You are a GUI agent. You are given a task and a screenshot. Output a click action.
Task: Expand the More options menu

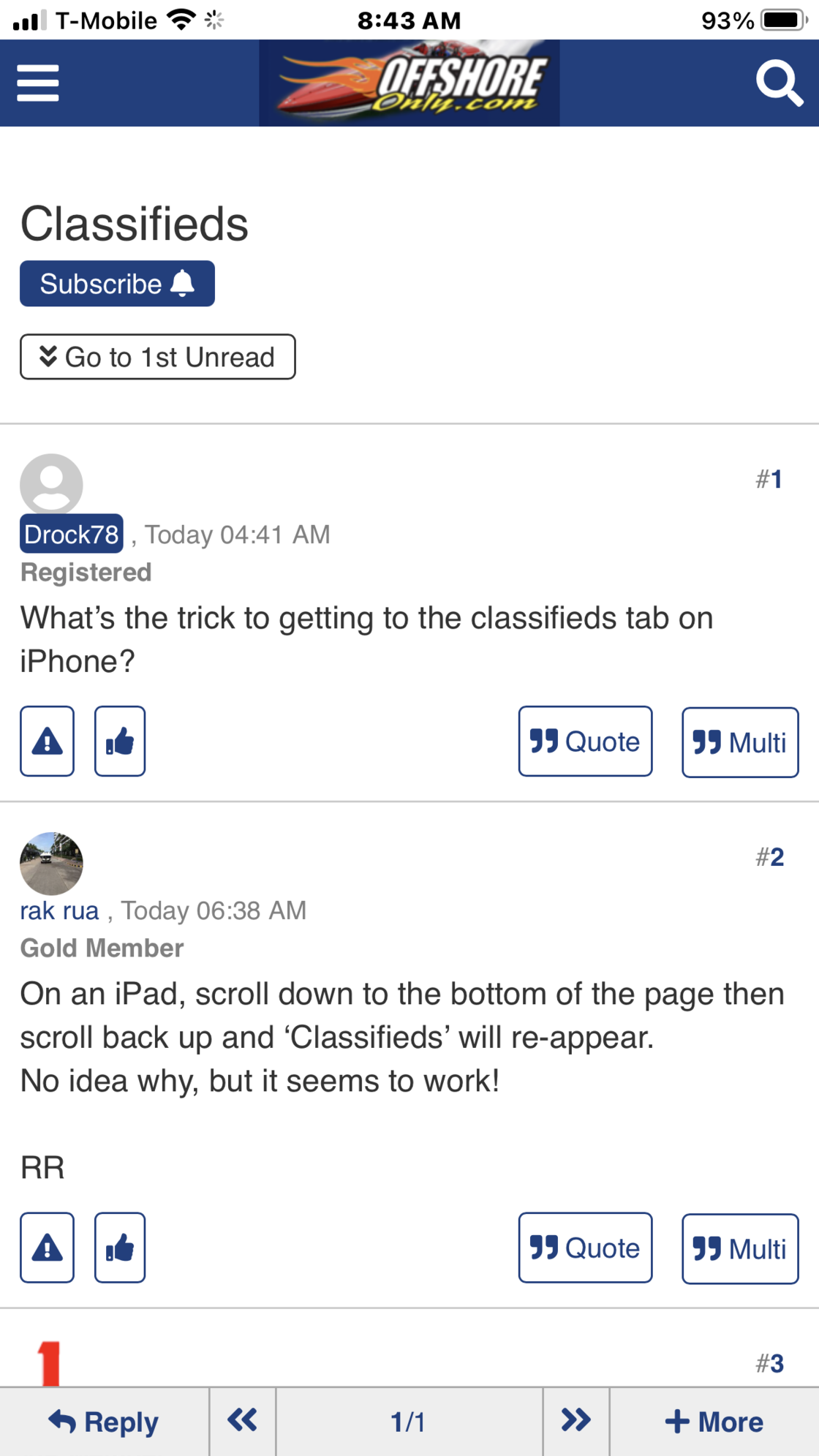click(x=714, y=1421)
